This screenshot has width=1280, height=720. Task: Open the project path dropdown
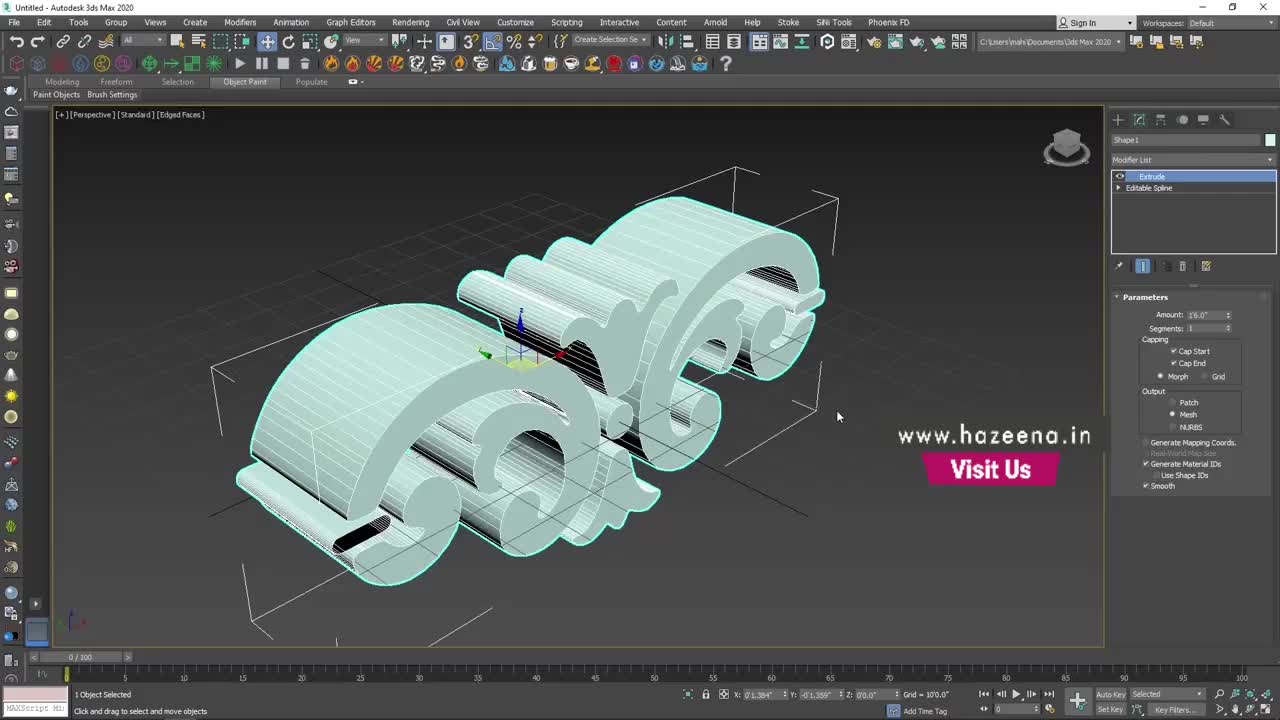(1050, 42)
